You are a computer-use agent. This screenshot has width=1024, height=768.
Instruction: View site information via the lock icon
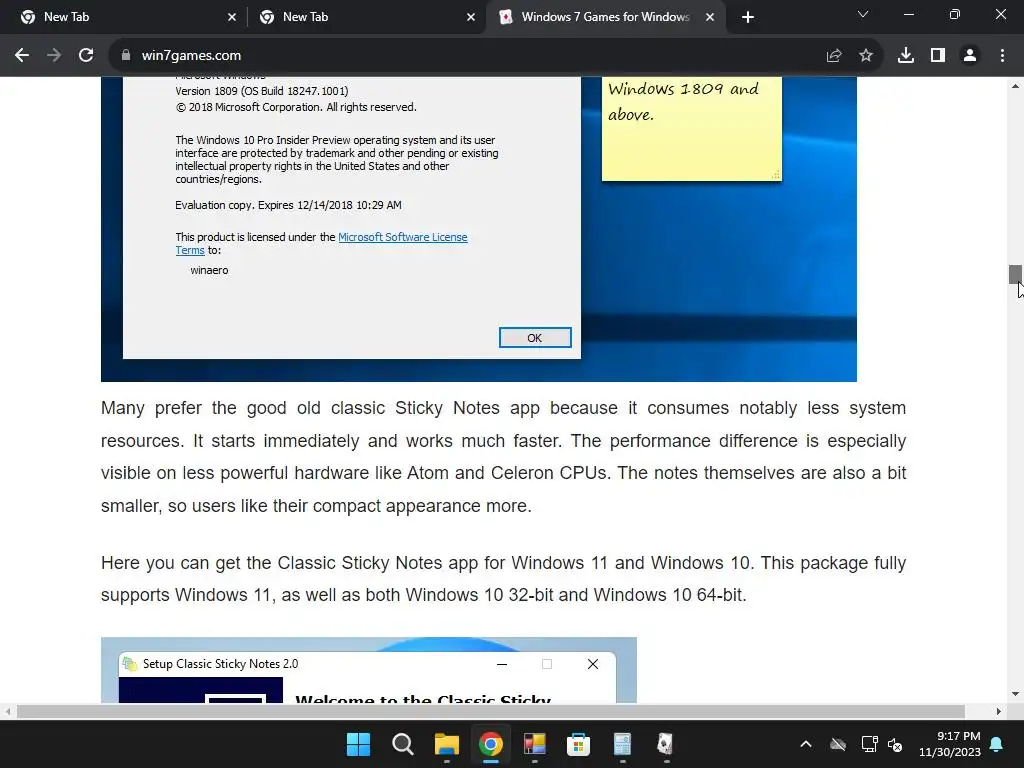[126, 56]
